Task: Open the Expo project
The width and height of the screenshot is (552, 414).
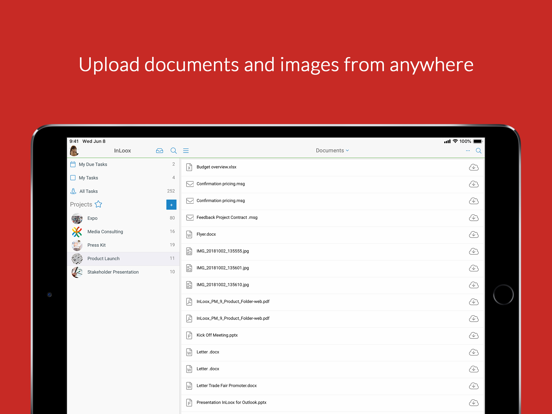Action: click(123, 218)
